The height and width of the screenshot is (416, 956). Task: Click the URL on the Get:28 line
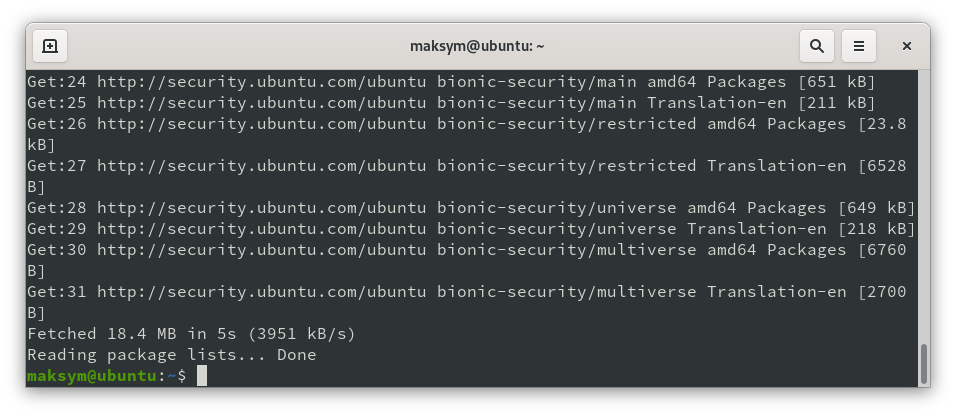click(x=262, y=208)
